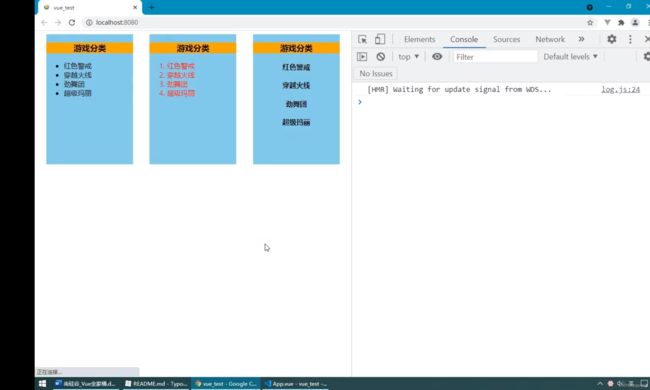Viewport: 650px width, 390px height.
Task: Open the Vue devtools extension icon
Action: coord(607,22)
